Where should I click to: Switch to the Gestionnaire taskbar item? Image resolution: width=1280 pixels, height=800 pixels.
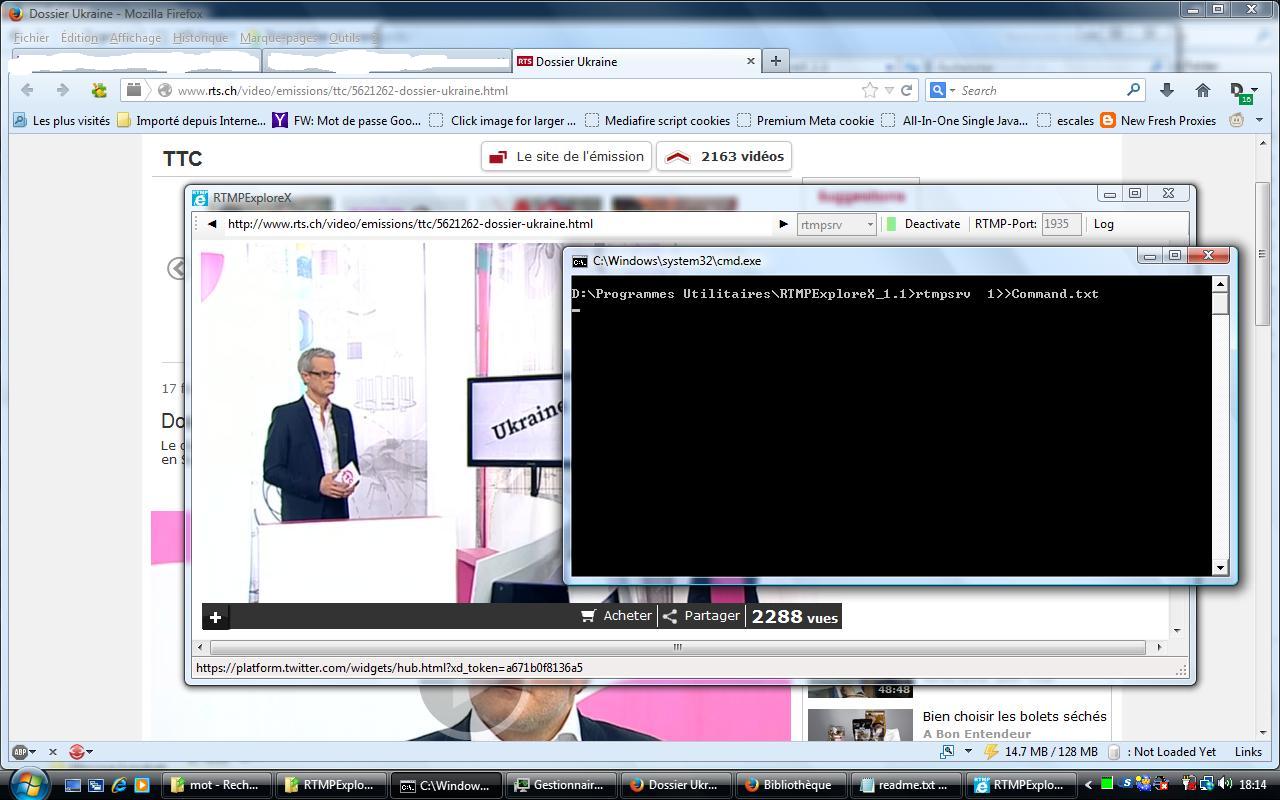560,785
